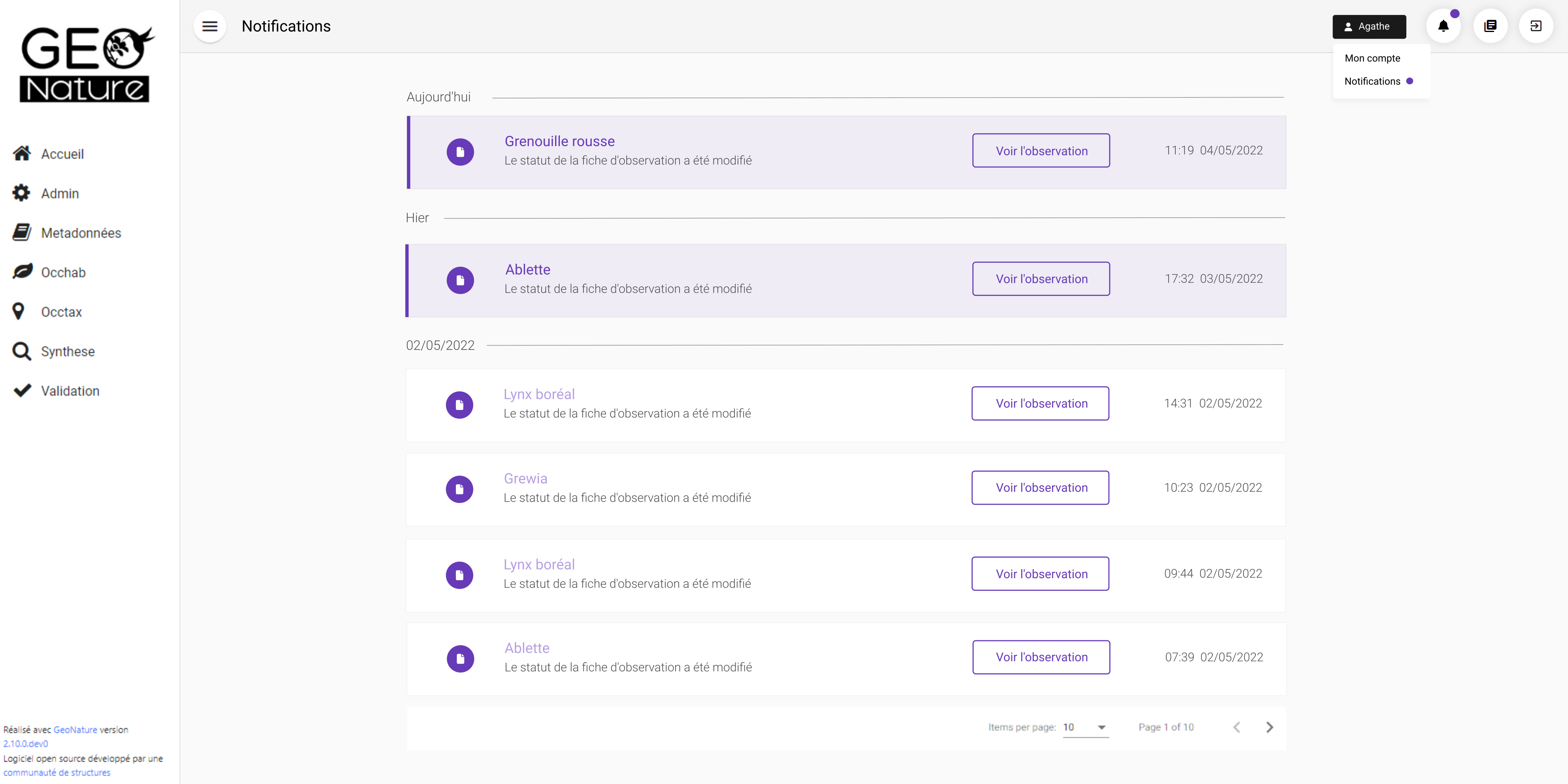The height and width of the screenshot is (784, 1568).
Task: Open the Agathe user menu
Action: pyautogui.click(x=1368, y=26)
